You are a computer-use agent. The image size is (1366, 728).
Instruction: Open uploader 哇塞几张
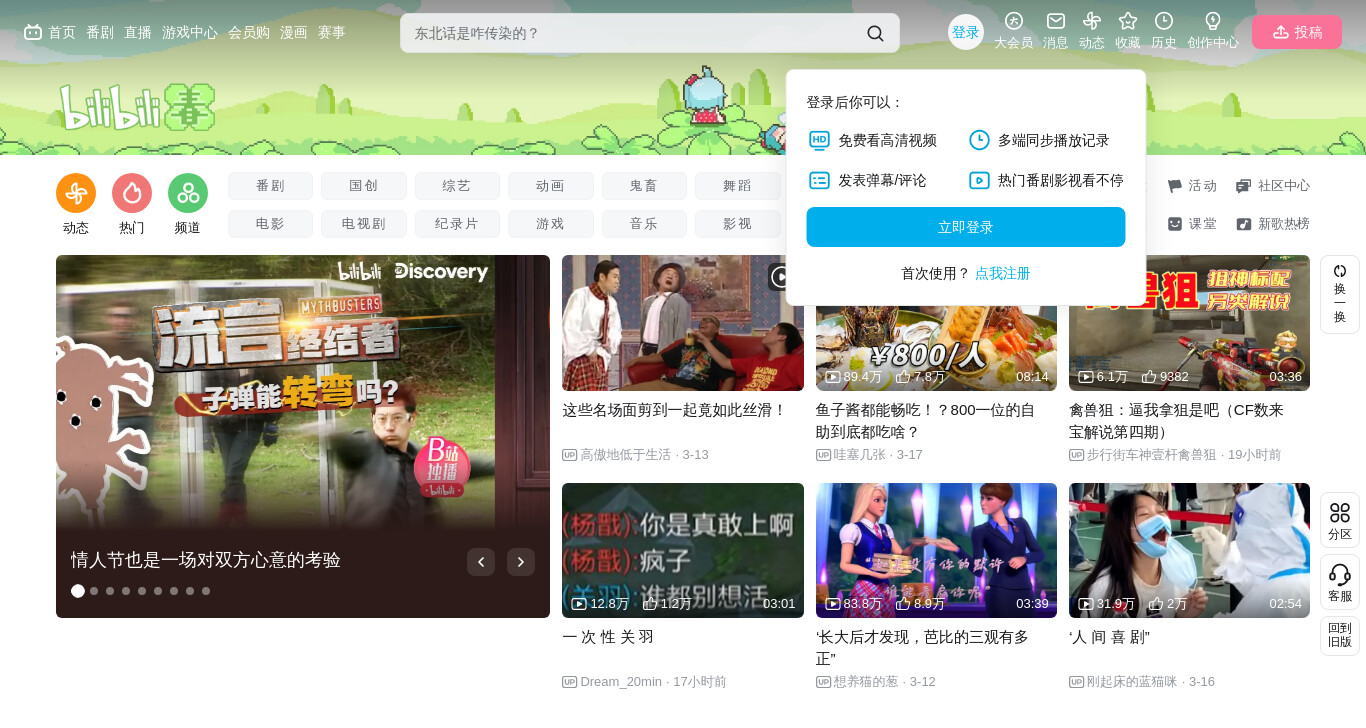pyautogui.click(x=860, y=455)
